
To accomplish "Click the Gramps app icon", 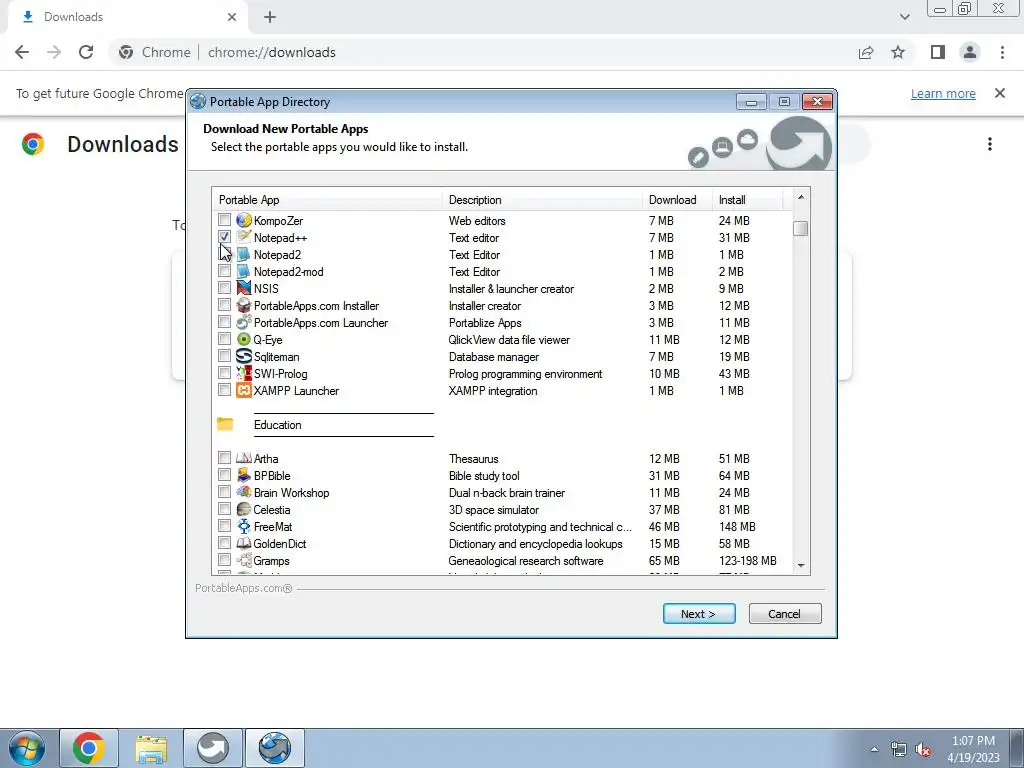I will tap(244, 560).
